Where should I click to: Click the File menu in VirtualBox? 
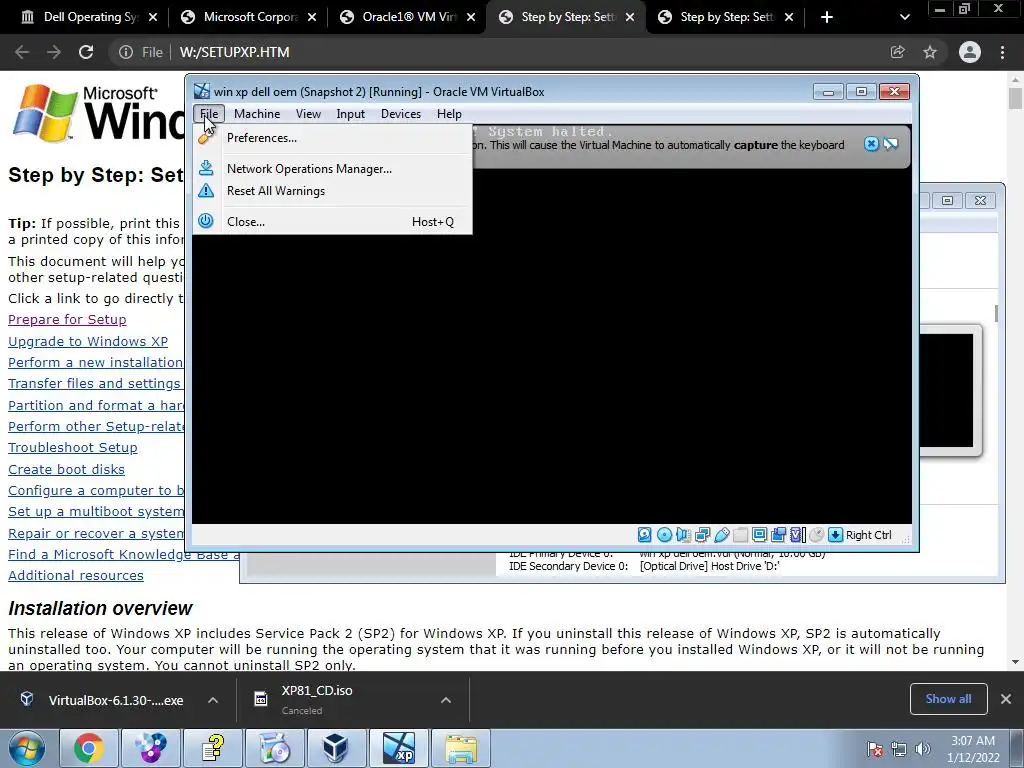point(209,114)
